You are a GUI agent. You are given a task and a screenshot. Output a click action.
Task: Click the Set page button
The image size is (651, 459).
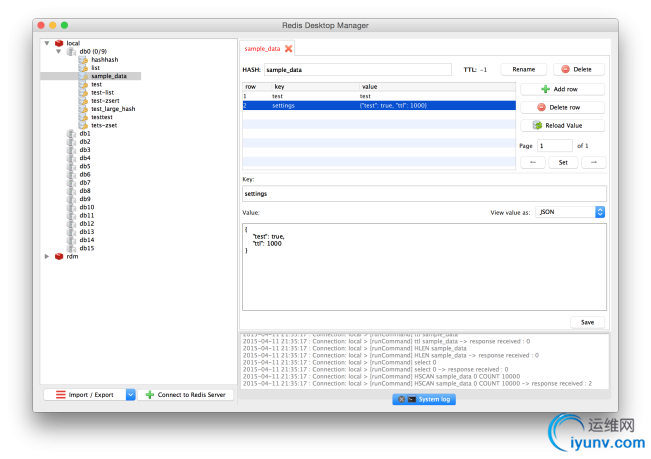(x=563, y=162)
